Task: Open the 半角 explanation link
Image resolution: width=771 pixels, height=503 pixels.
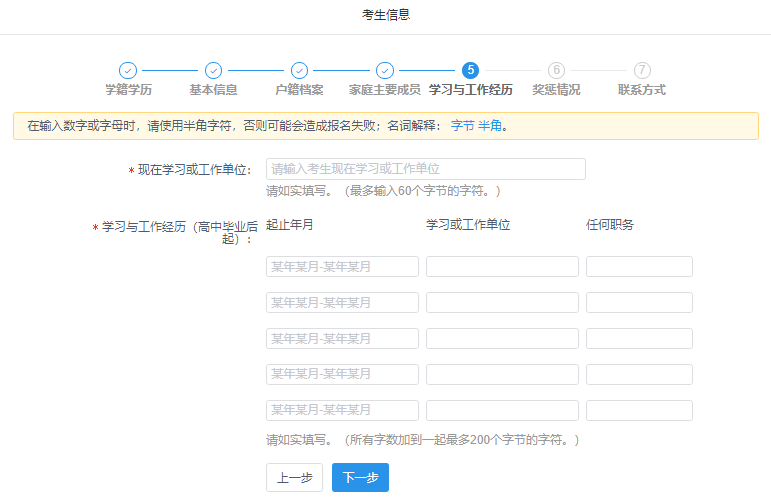Action: (490, 126)
